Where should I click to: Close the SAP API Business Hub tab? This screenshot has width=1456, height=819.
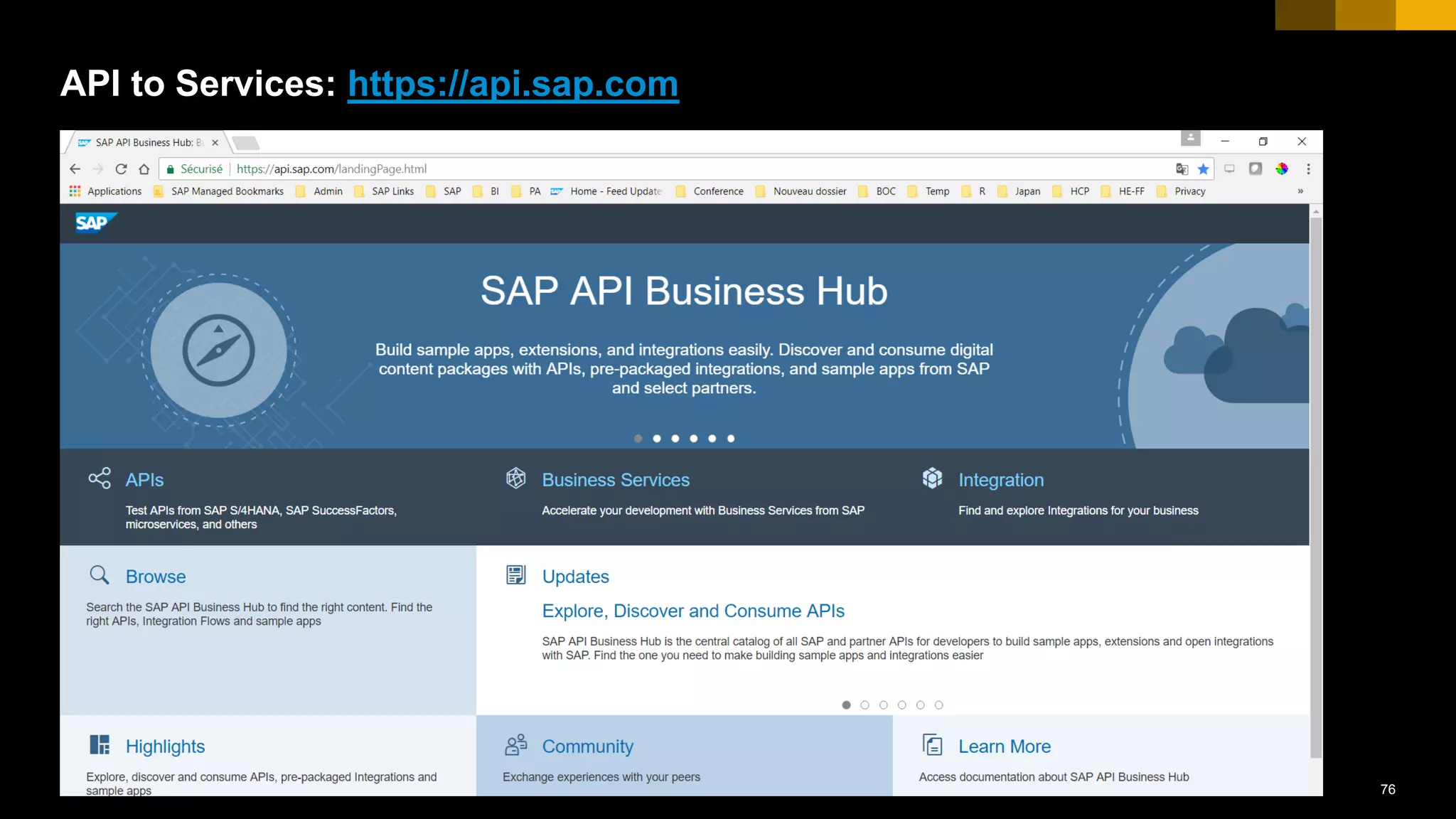215,142
